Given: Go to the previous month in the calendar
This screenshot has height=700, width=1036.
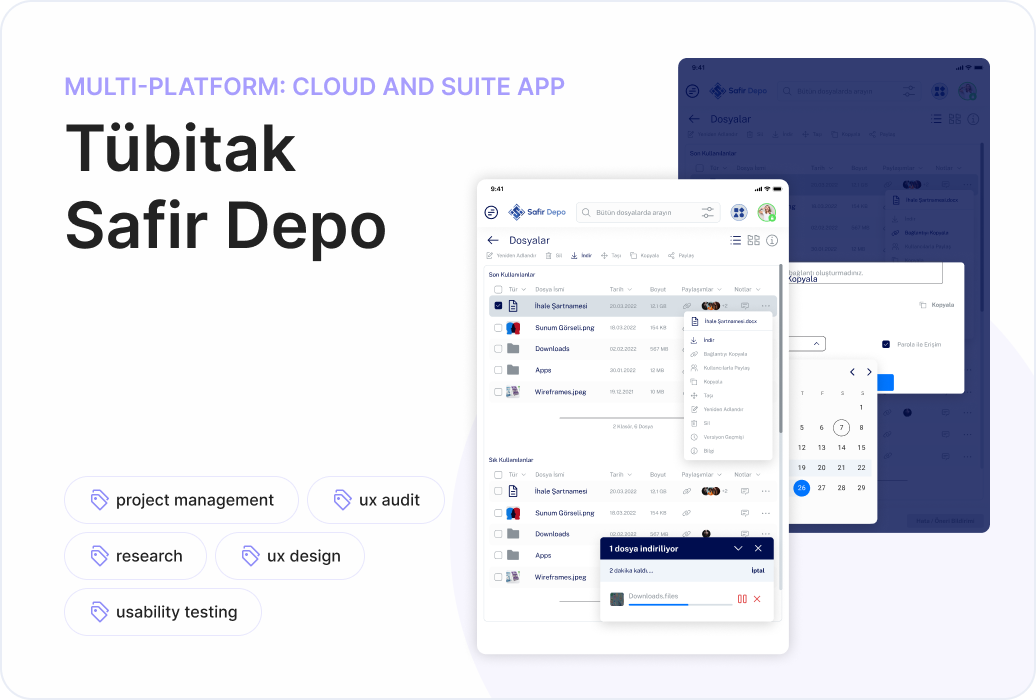Looking at the screenshot, I should point(852,372).
